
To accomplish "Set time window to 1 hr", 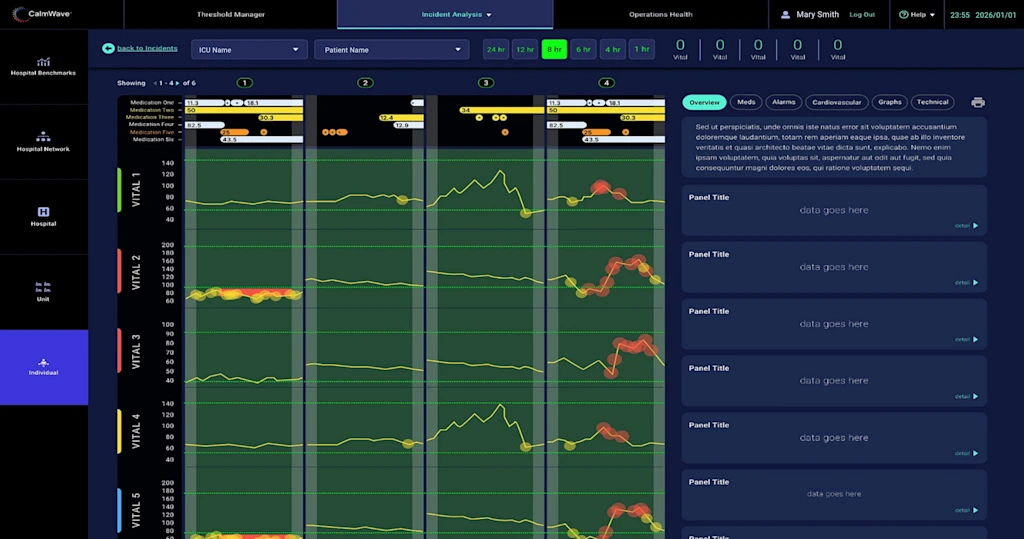I will coord(642,49).
